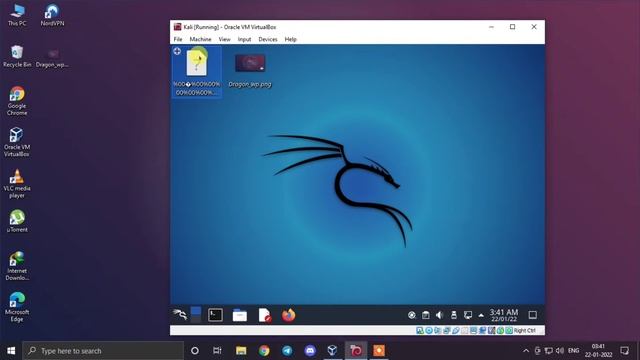
Task: Click the Windows Start button
Action: tap(11, 351)
